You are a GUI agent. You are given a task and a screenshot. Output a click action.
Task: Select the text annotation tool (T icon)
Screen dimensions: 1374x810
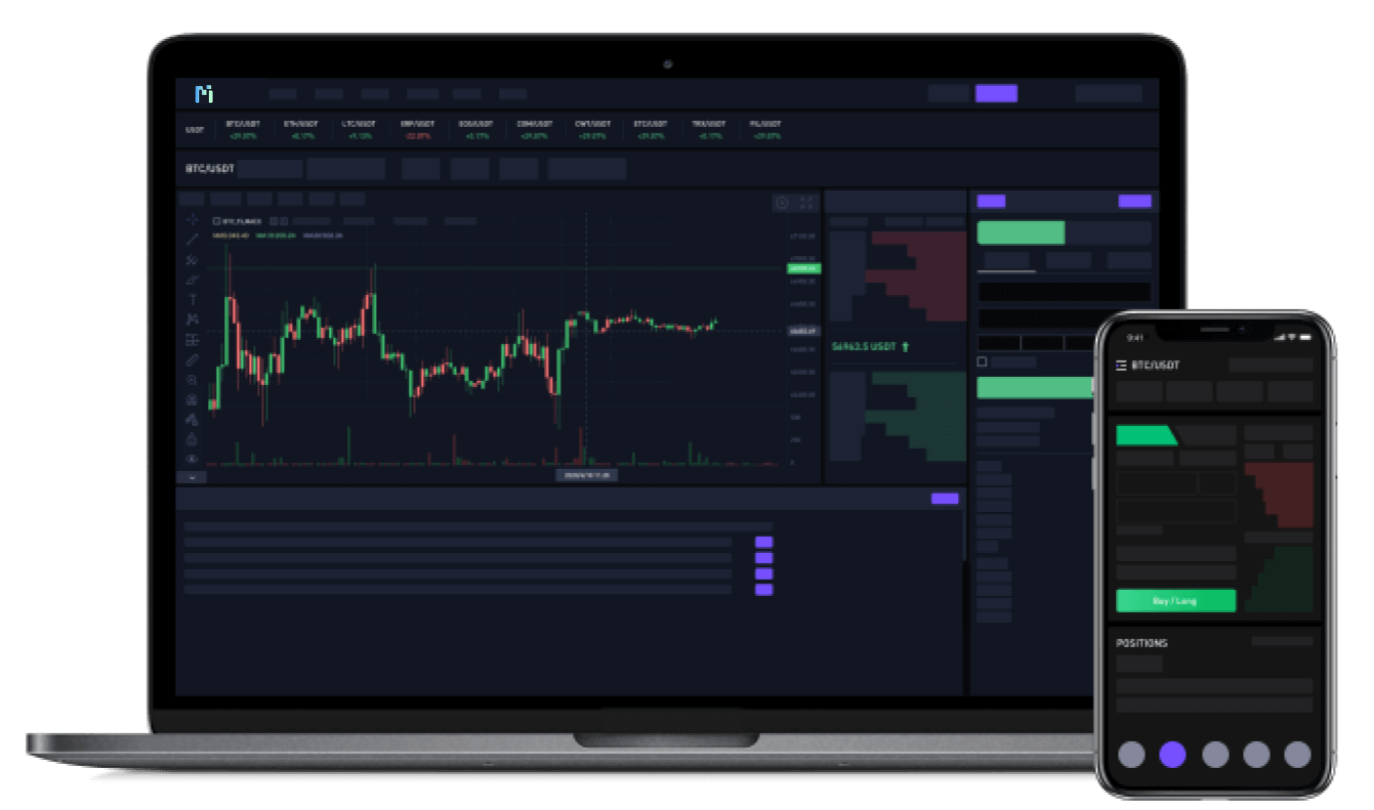tap(192, 299)
